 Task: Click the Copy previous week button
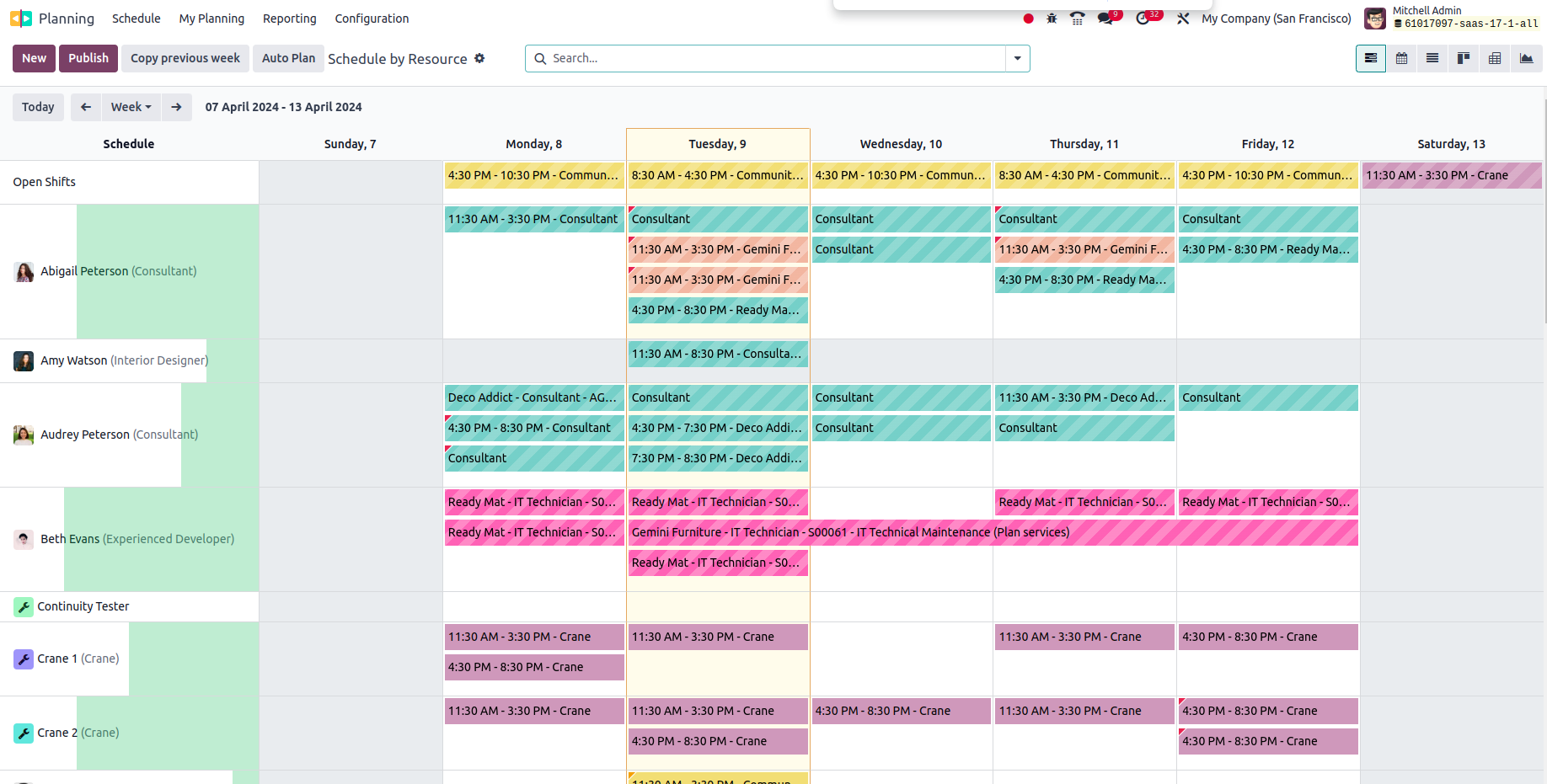click(x=185, y=58)
